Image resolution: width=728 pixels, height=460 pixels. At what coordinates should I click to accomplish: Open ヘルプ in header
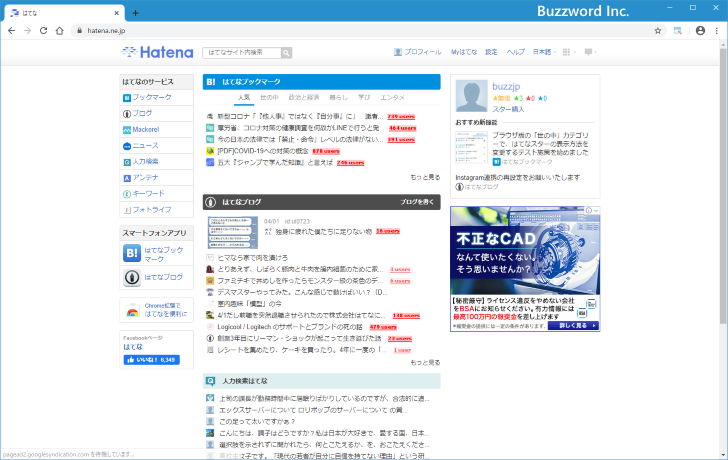[x=515, y=52]
